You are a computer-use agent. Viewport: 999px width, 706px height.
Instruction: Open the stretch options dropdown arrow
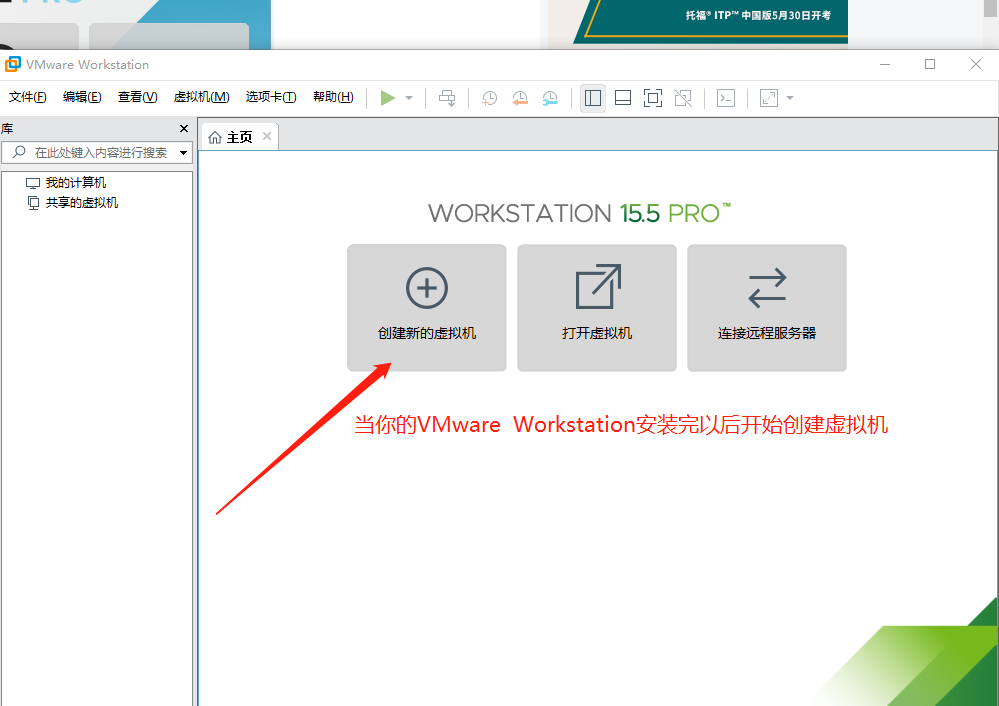790,98
